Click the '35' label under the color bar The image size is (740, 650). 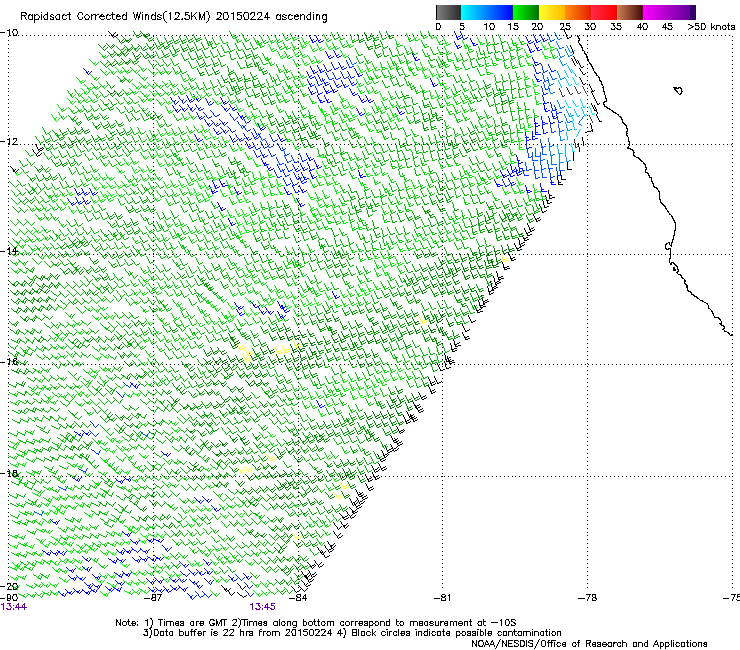pyautogui.click(x=616, y=26)
